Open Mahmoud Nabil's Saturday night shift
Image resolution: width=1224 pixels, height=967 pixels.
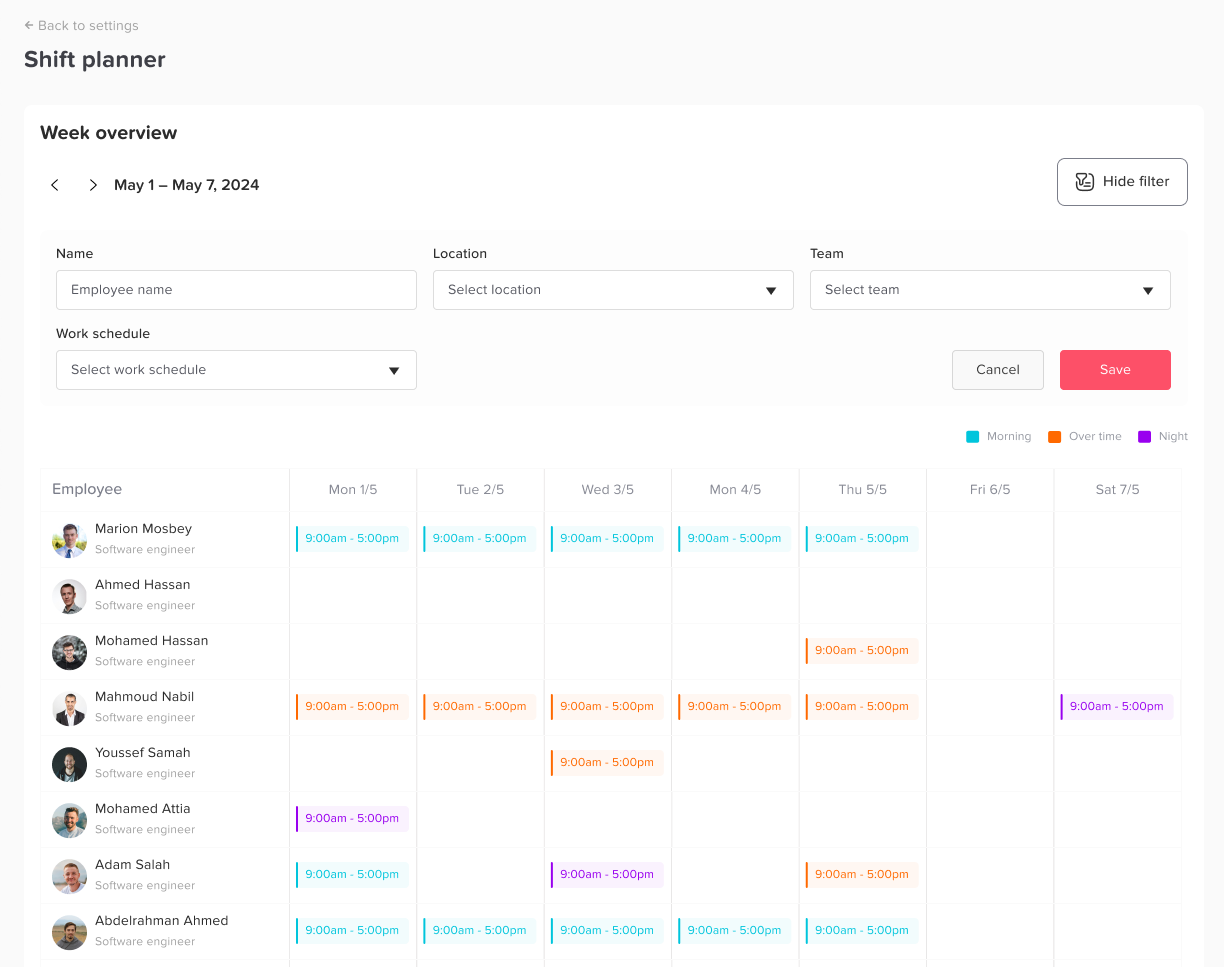(x=1116, y=707)
